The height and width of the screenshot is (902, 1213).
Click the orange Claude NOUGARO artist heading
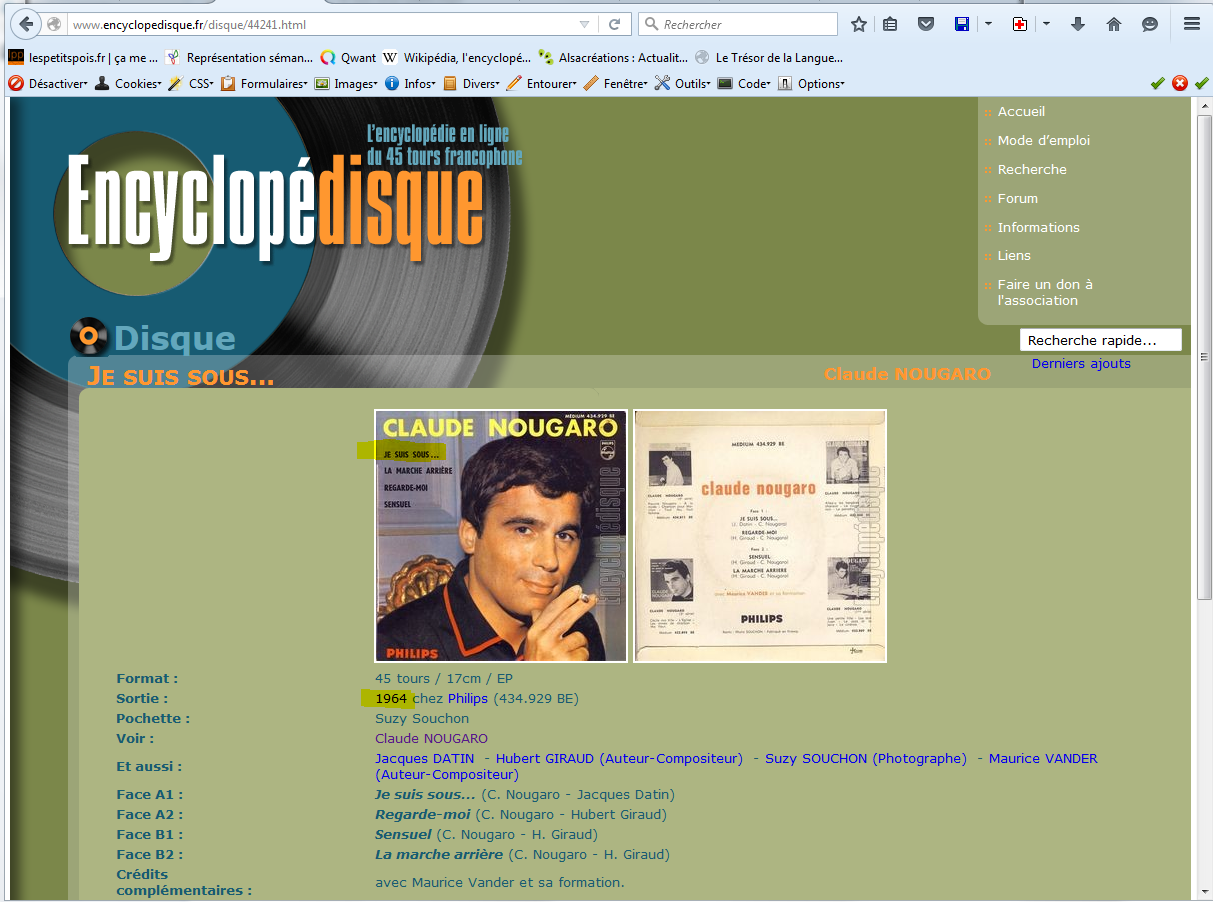coord(907,374)
